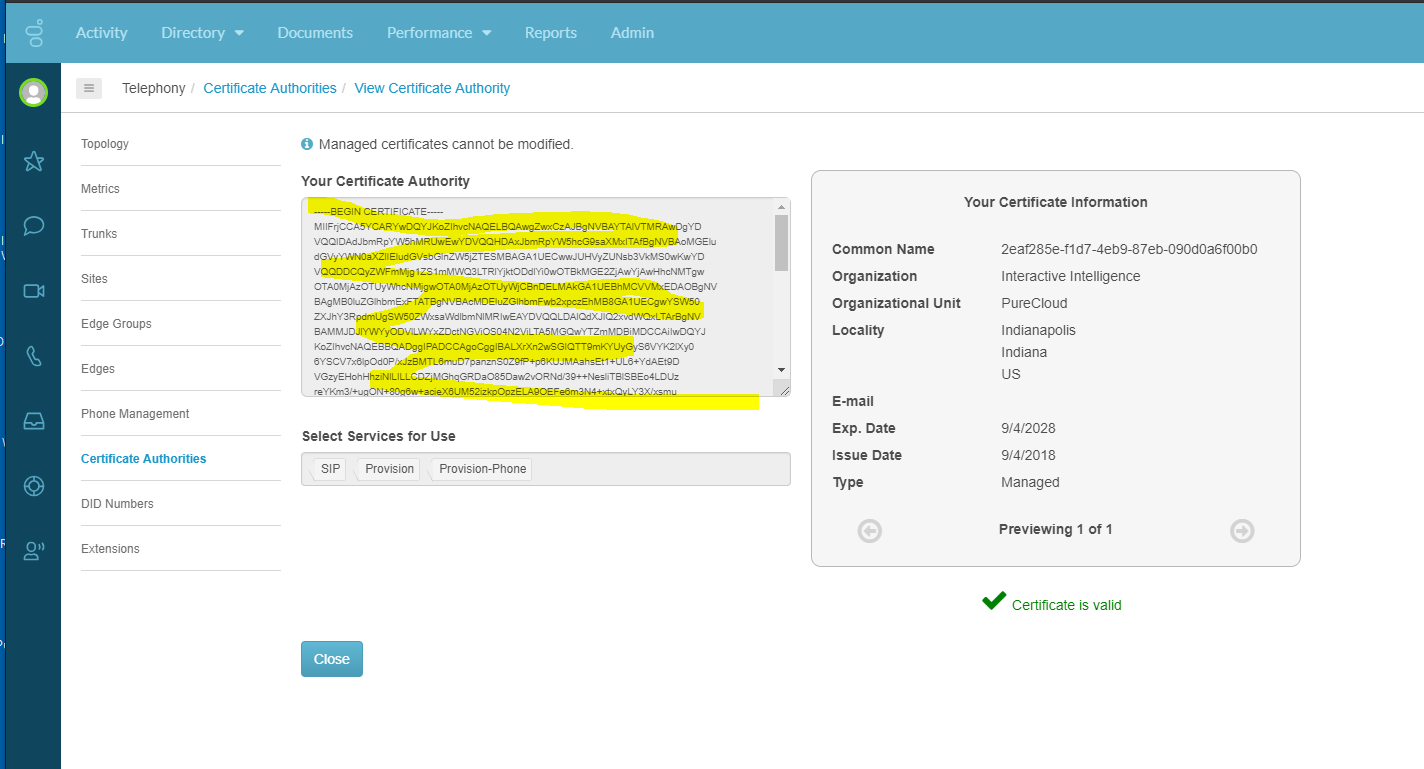Follow the View Certificate Authority breadcrumb link

click(432, 88)
